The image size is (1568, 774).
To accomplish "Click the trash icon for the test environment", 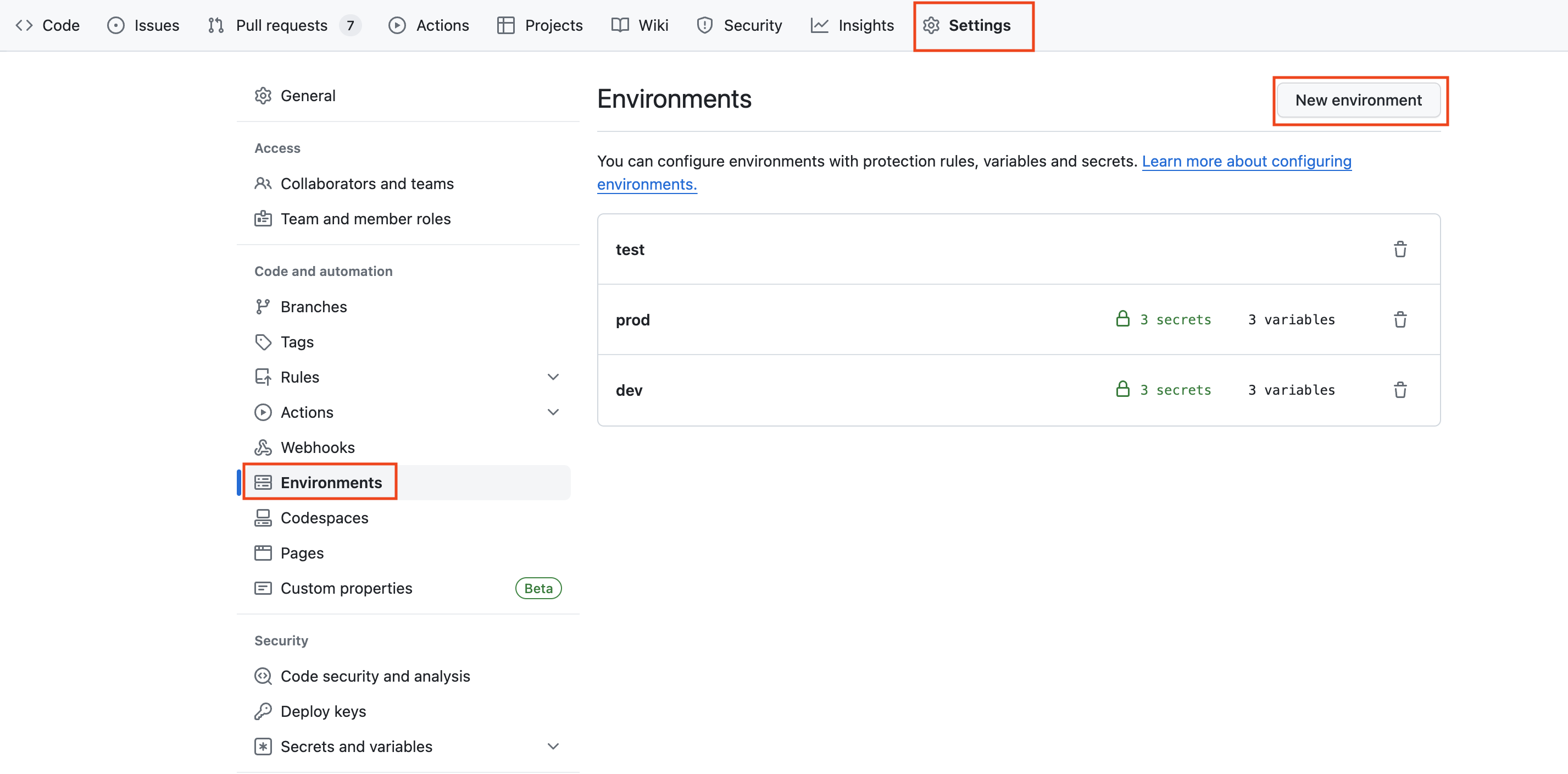I will point(1400,249).
